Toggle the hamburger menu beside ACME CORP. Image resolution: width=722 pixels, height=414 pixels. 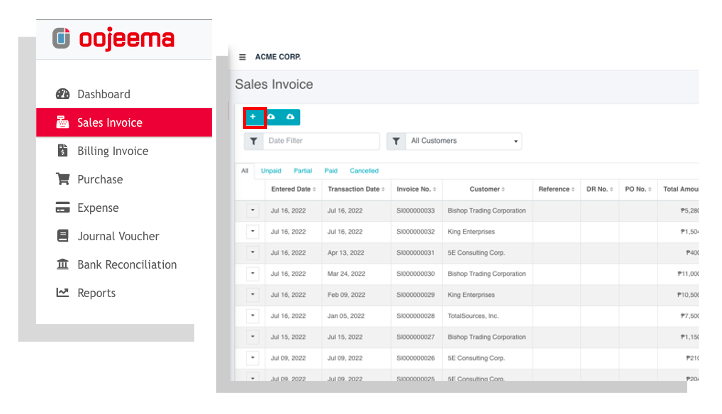(242, 57)
